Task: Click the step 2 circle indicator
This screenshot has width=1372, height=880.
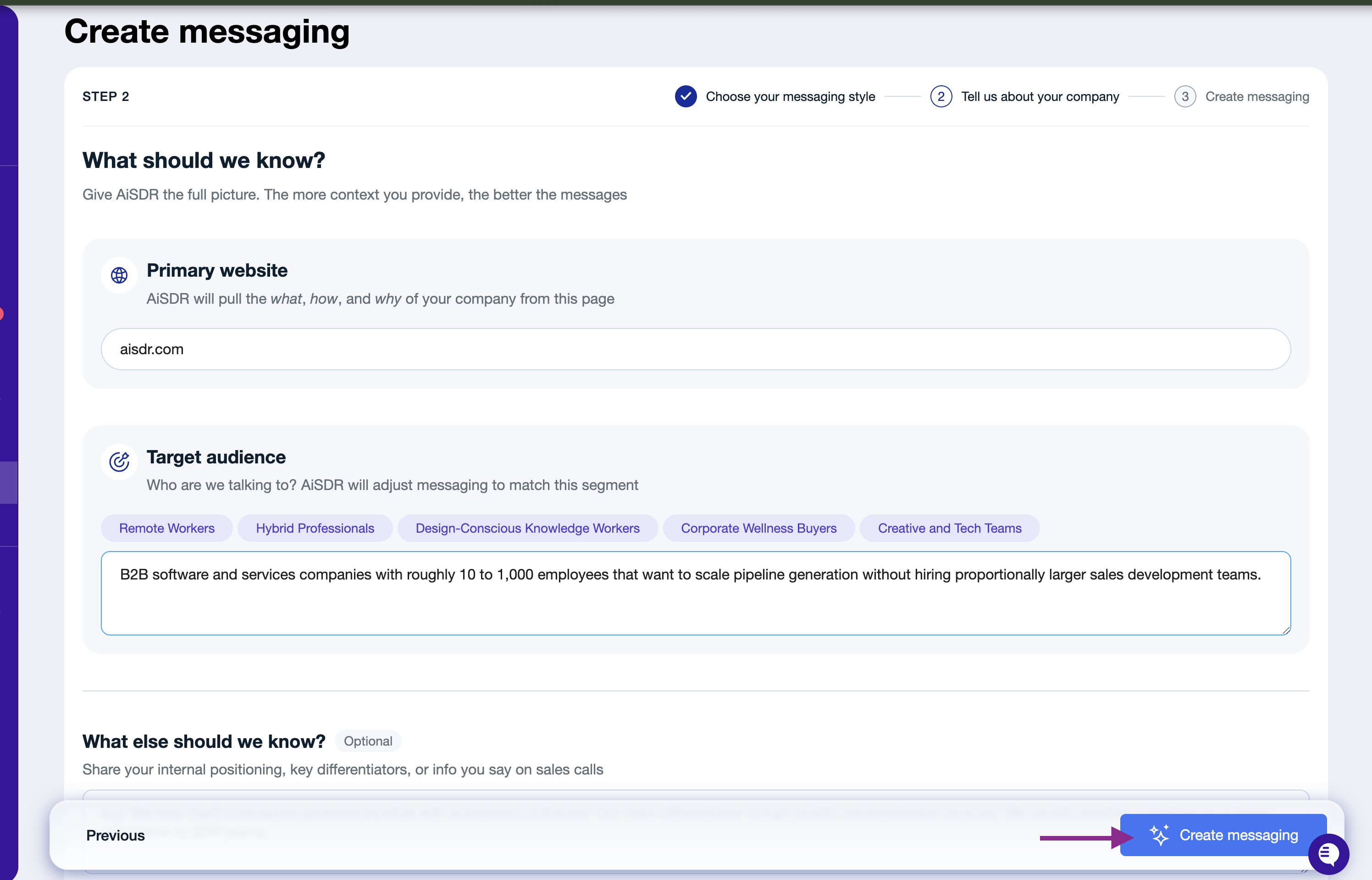Action: pos(940,96)
